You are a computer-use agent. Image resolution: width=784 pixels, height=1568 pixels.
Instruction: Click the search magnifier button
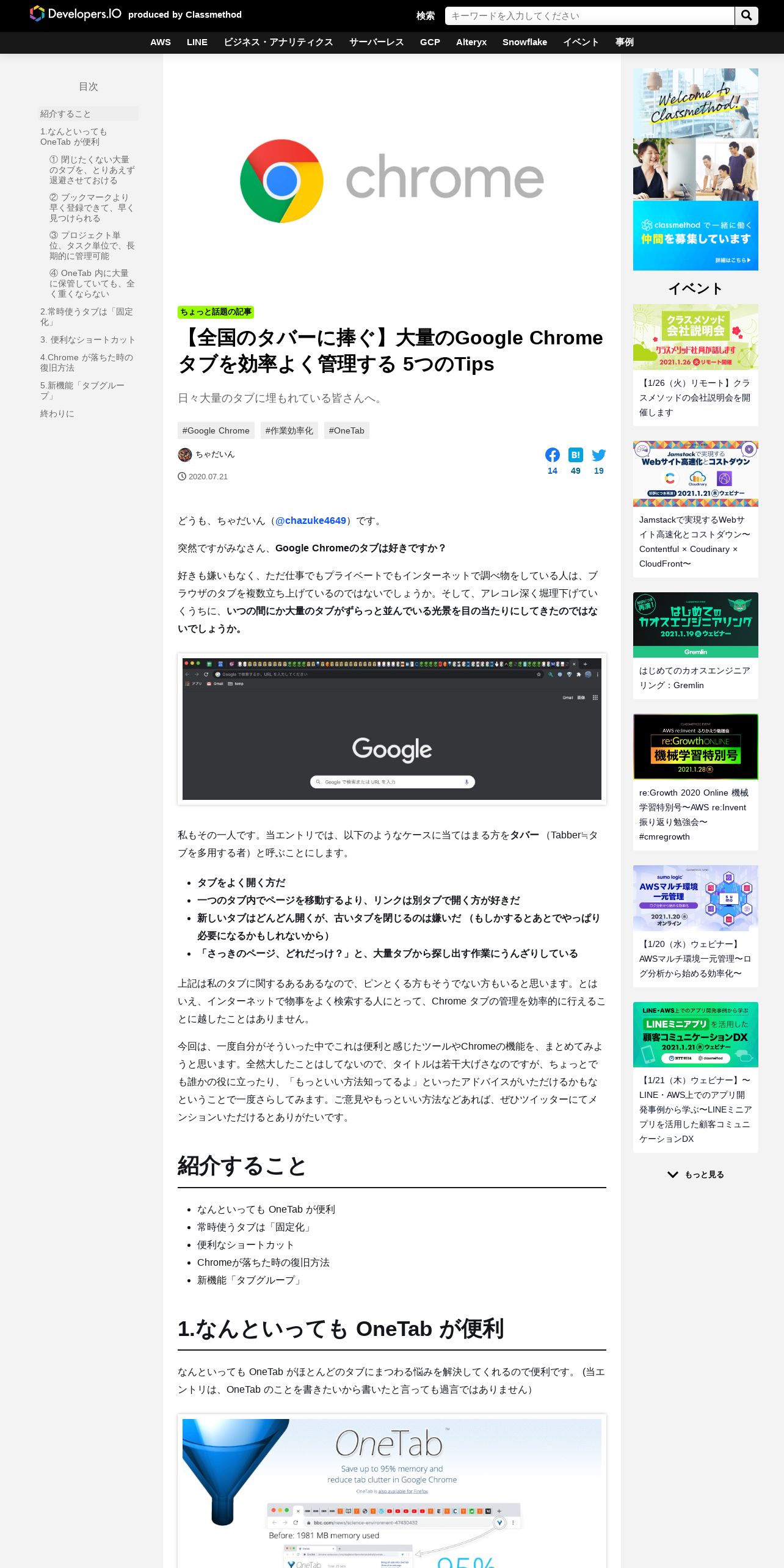click(746, 16)
